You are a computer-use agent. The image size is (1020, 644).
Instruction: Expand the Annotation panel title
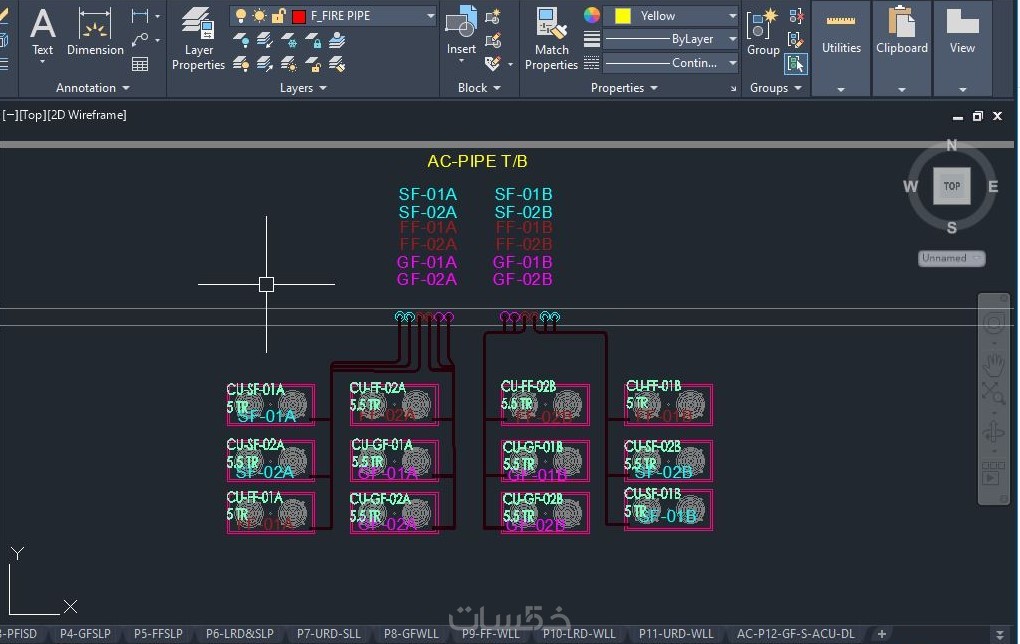tap(92, 88)
